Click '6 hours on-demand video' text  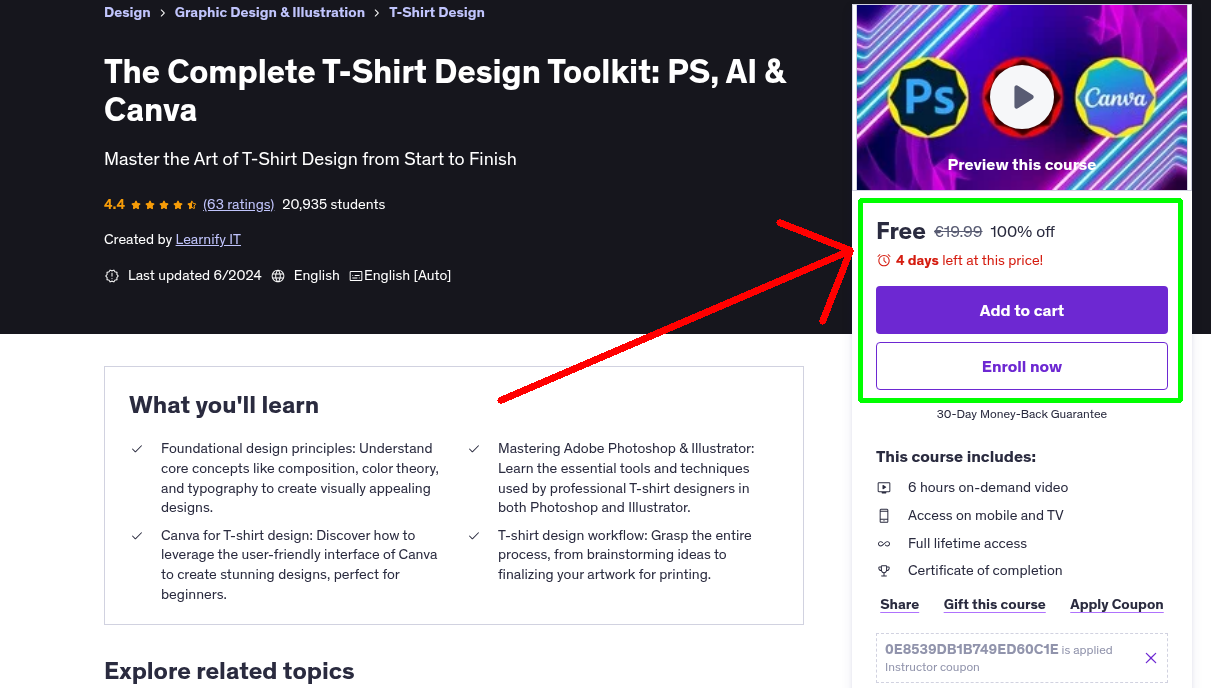(x=988, y=488)
